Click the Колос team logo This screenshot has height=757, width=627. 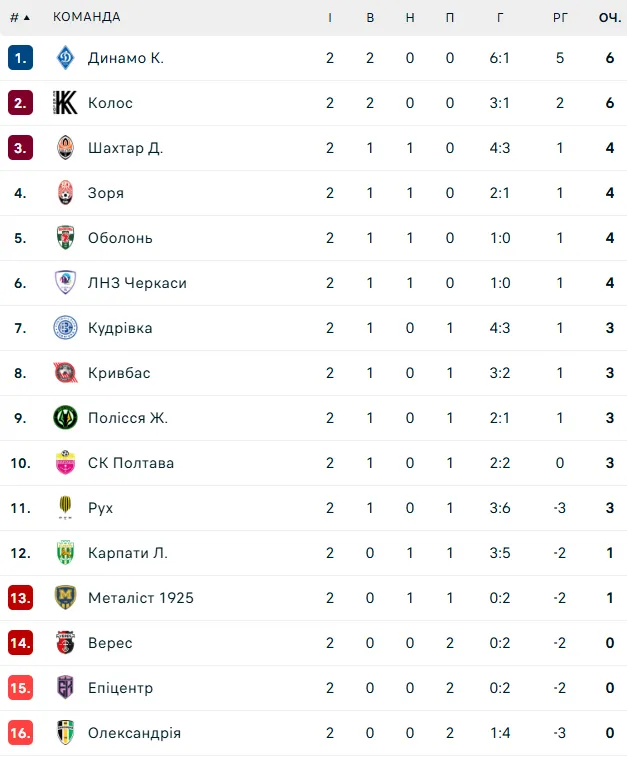click(65, 103)
